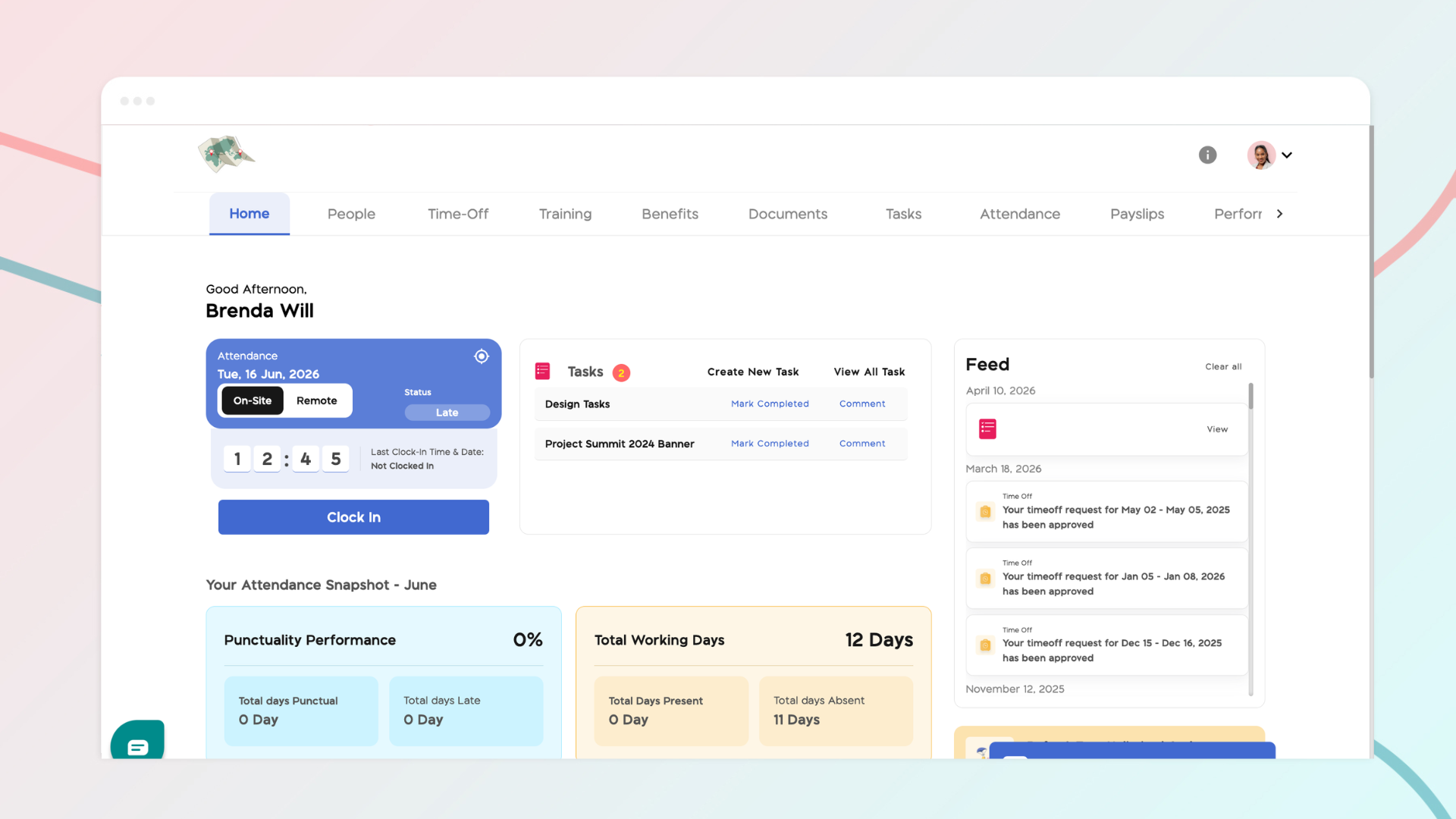
Task: Click Clear all in Feed
Action: pos(1223,367)
